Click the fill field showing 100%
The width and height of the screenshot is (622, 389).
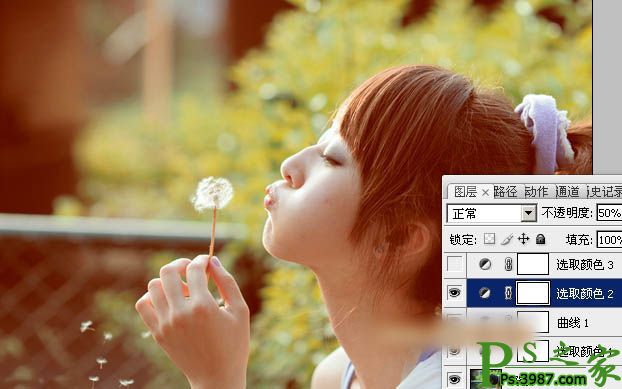609,240
